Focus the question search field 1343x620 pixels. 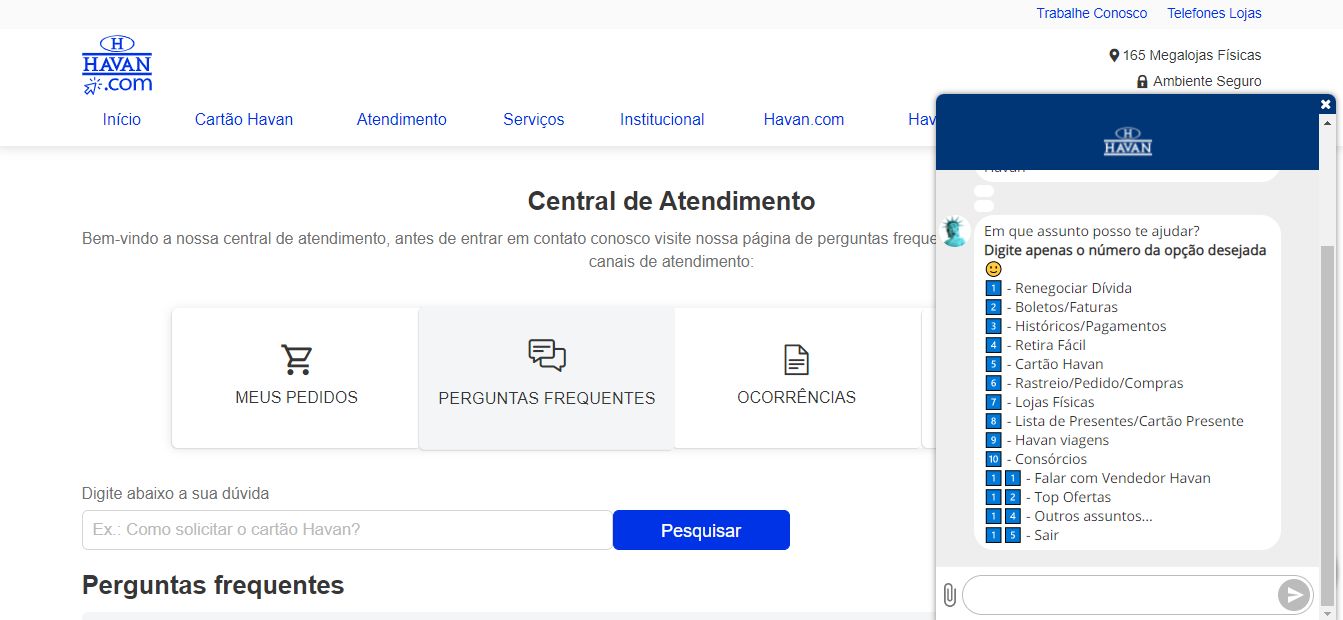click(347, 530)
